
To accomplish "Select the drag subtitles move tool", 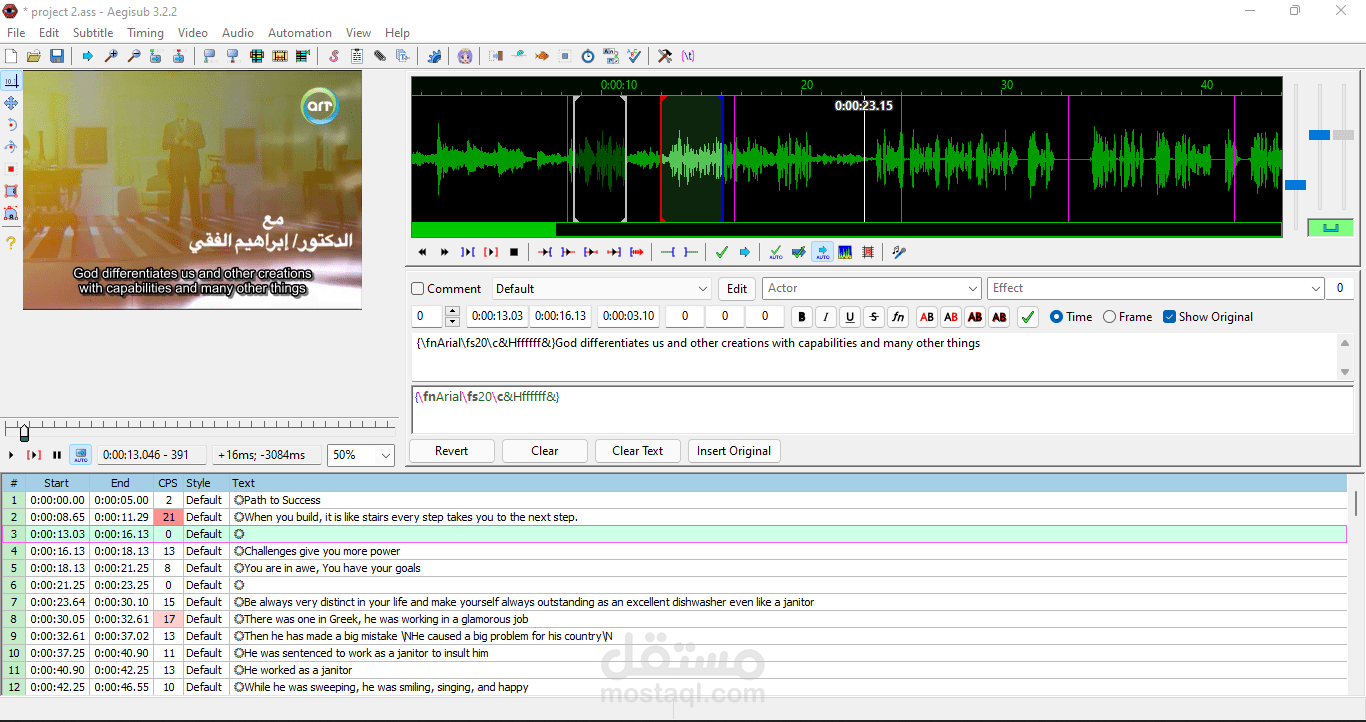I will click(x=11, y=103).
